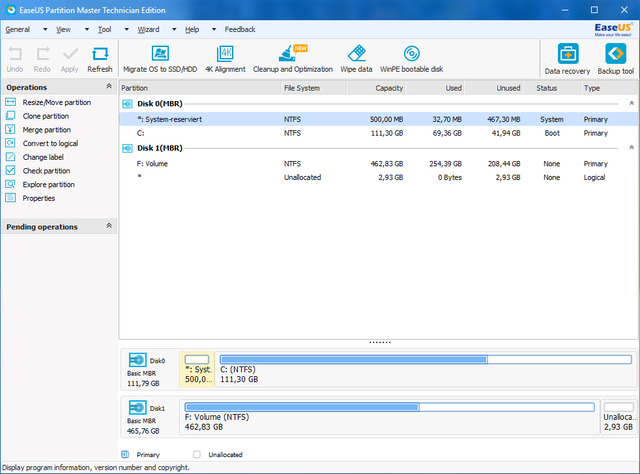Launch Cleanup and Optimization
This screenshot has height=474, width=640.
click(292, 54)
